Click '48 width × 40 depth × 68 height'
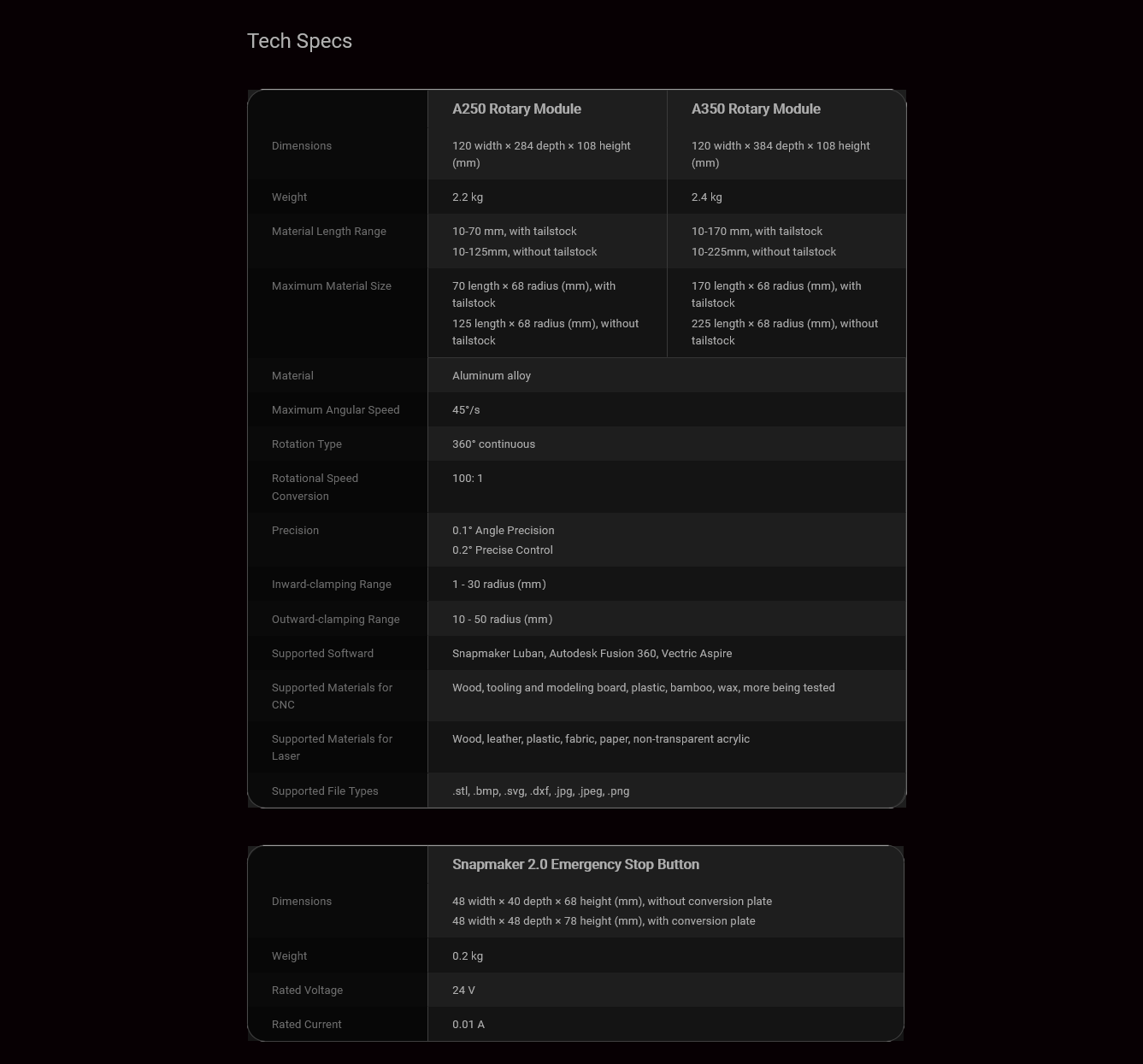 (612, 902)
